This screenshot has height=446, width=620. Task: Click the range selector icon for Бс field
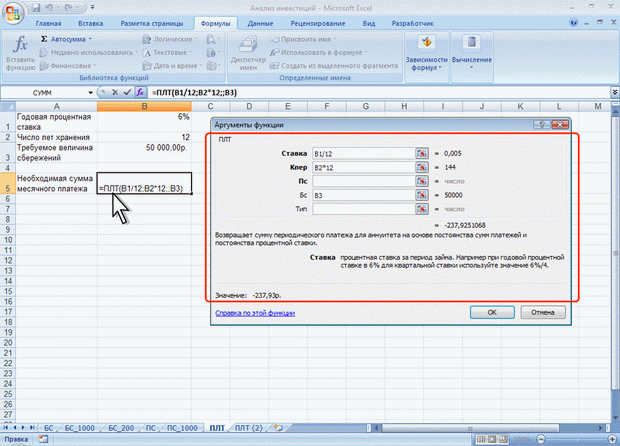(x=422, y=196)
